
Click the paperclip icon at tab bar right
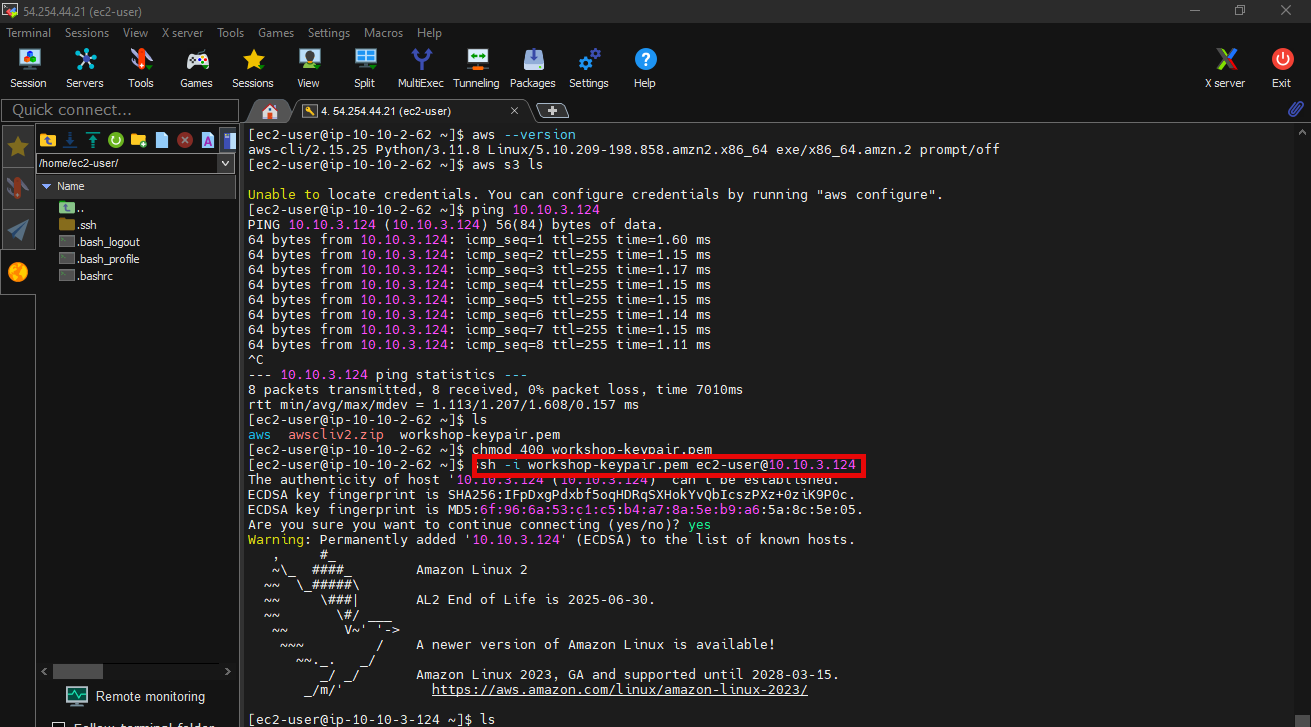[1295, 108]
